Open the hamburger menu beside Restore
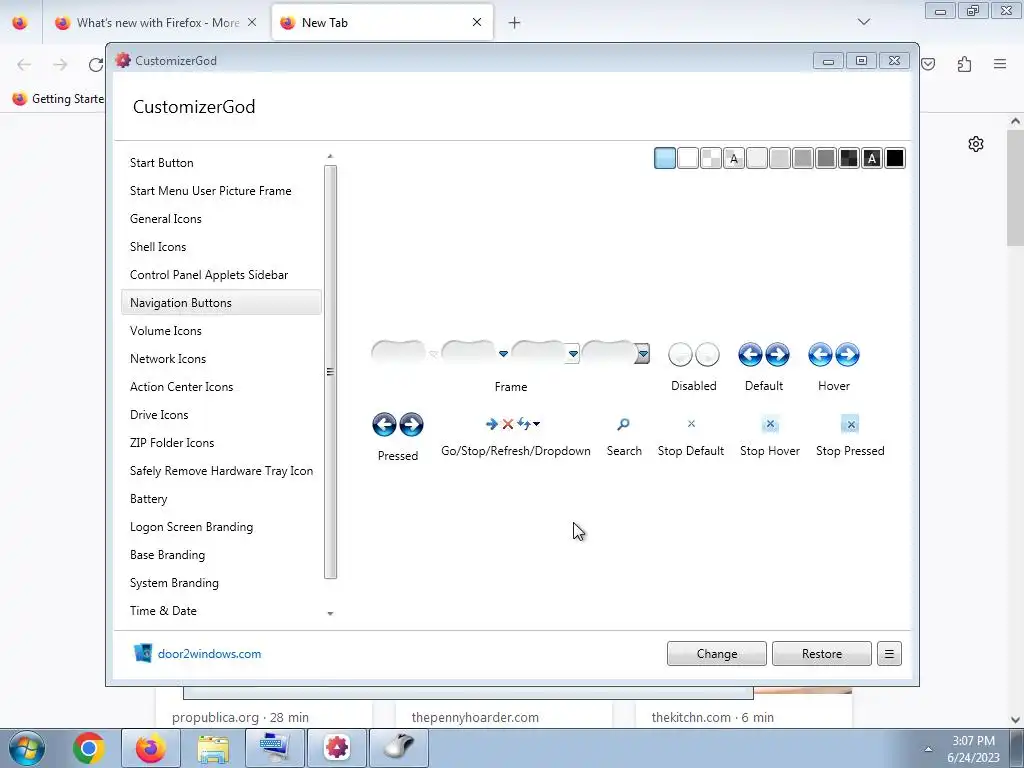1024x768 pixels. 889,654
